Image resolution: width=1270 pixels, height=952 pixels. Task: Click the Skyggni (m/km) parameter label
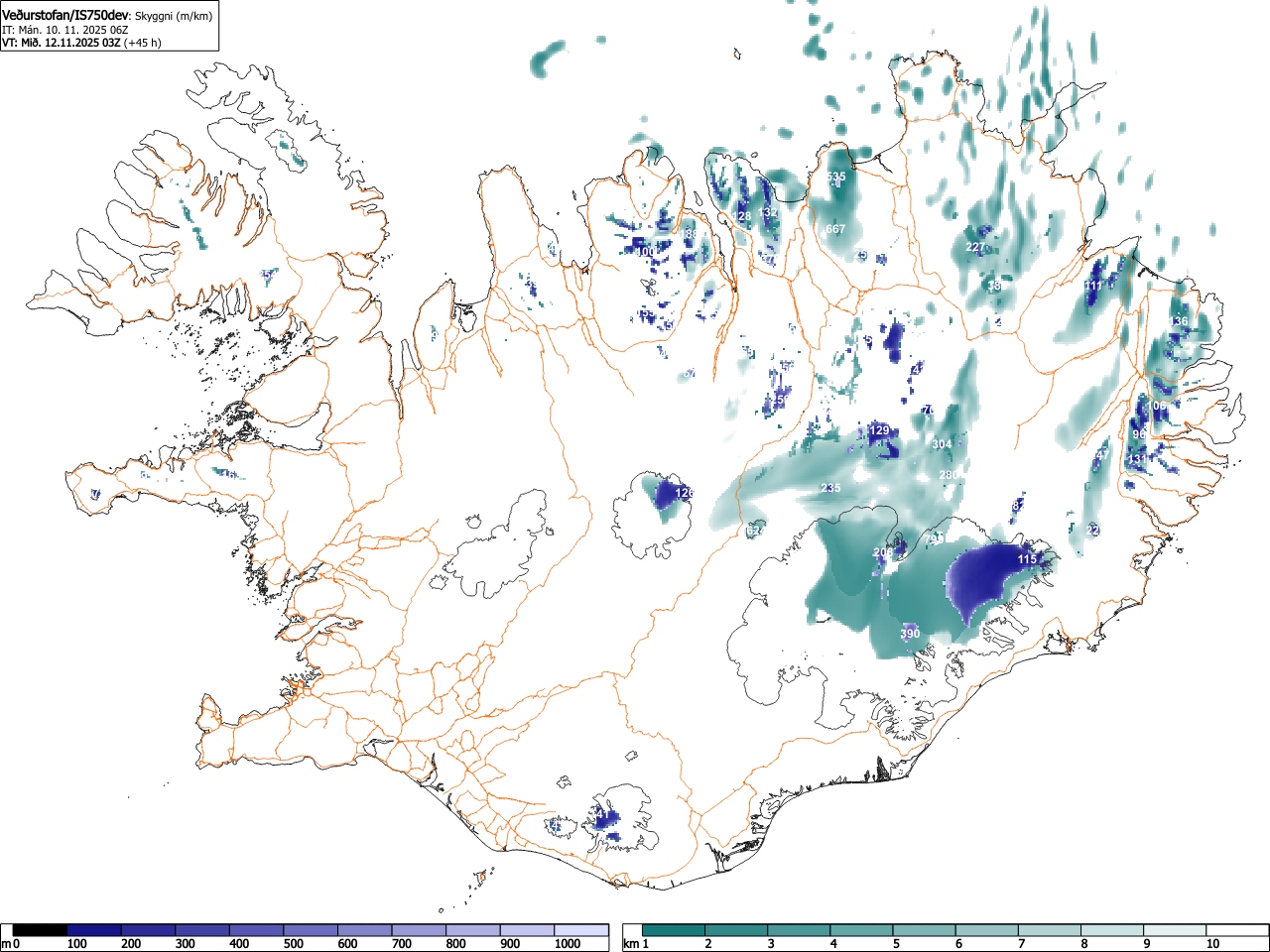pos(173,16)
